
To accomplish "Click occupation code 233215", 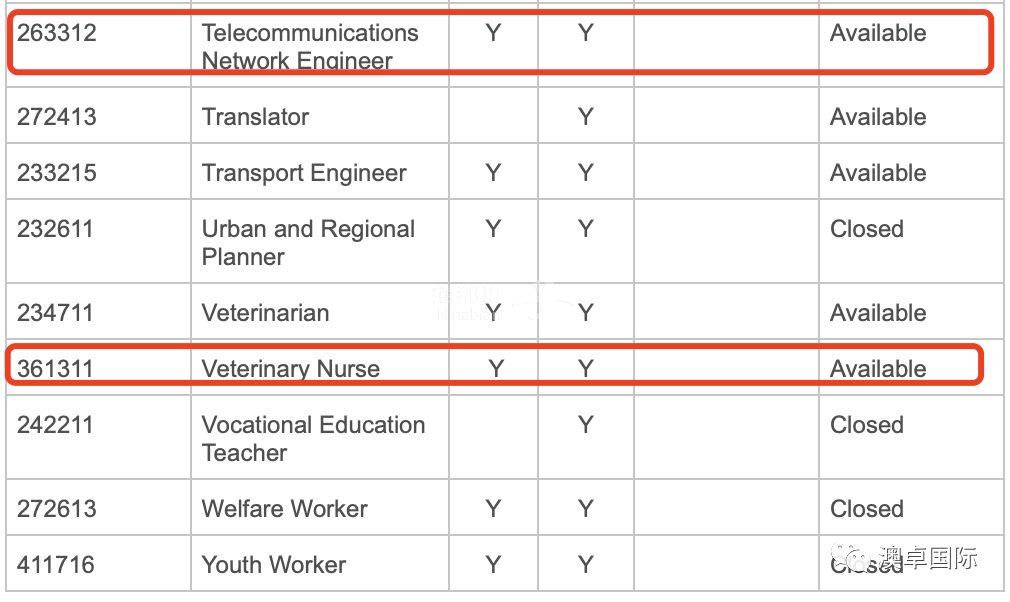I will tap(57, 173).
